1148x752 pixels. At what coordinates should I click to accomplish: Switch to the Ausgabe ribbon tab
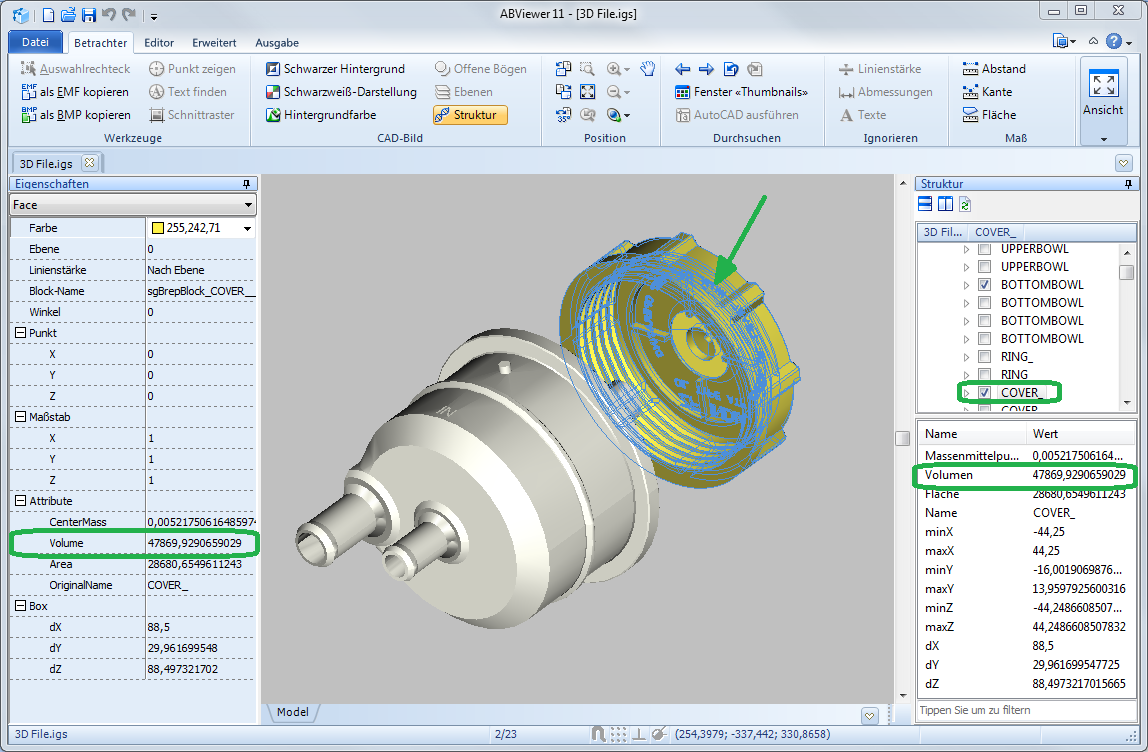tap(277, 43)
